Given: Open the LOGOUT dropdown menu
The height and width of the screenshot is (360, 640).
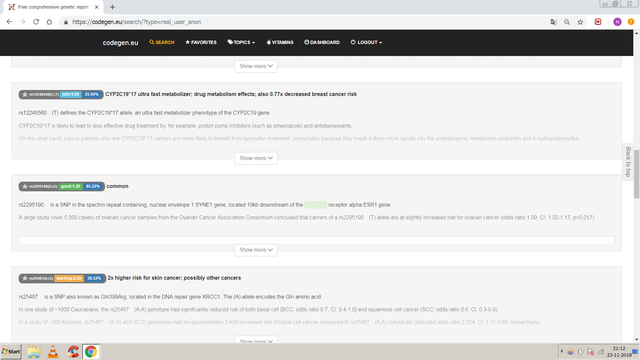Looking at the screenshot, I should pyautogui.click(x=366, y=42).
